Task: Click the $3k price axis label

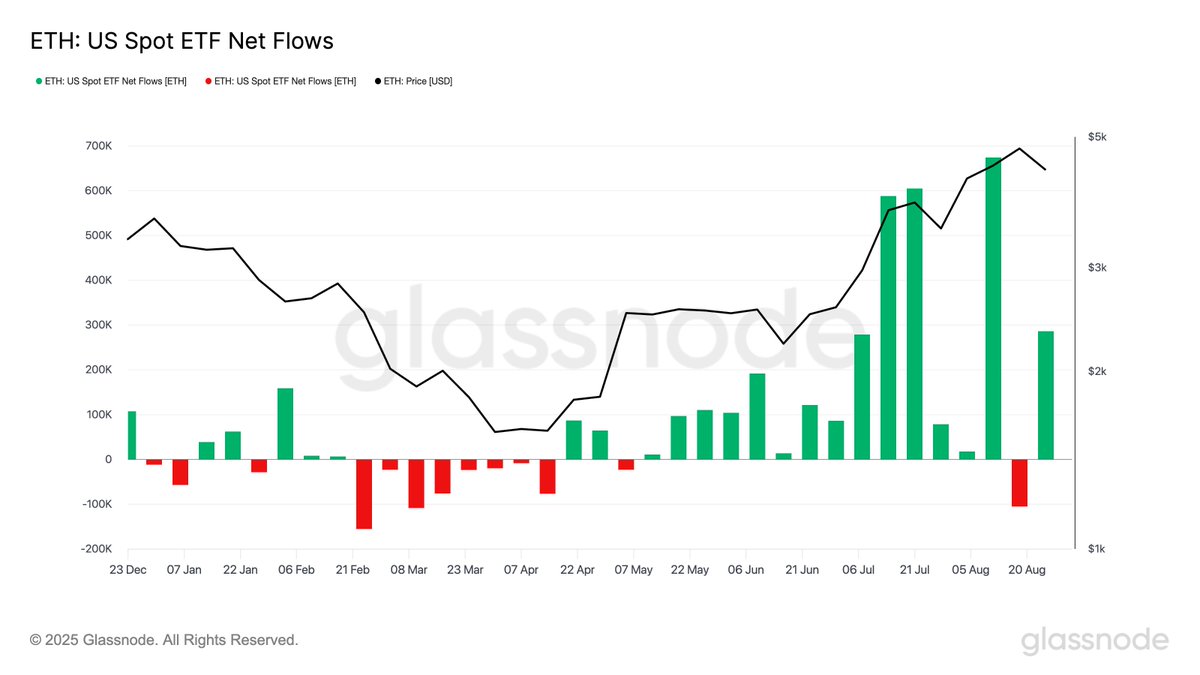Action: pos(1098,268)
